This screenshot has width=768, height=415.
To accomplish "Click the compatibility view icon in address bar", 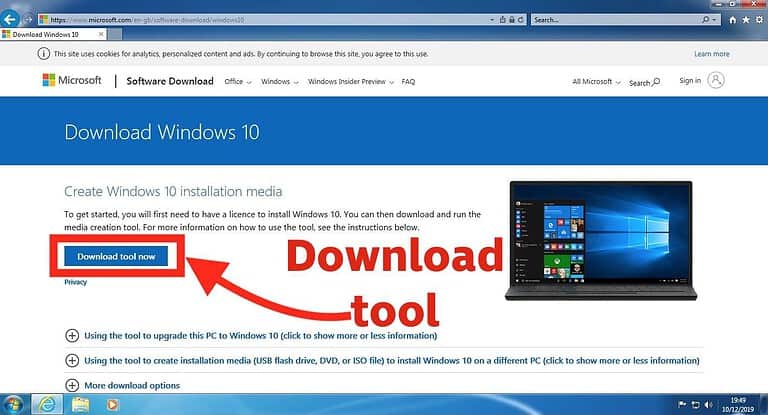I will tap(503, 20).
